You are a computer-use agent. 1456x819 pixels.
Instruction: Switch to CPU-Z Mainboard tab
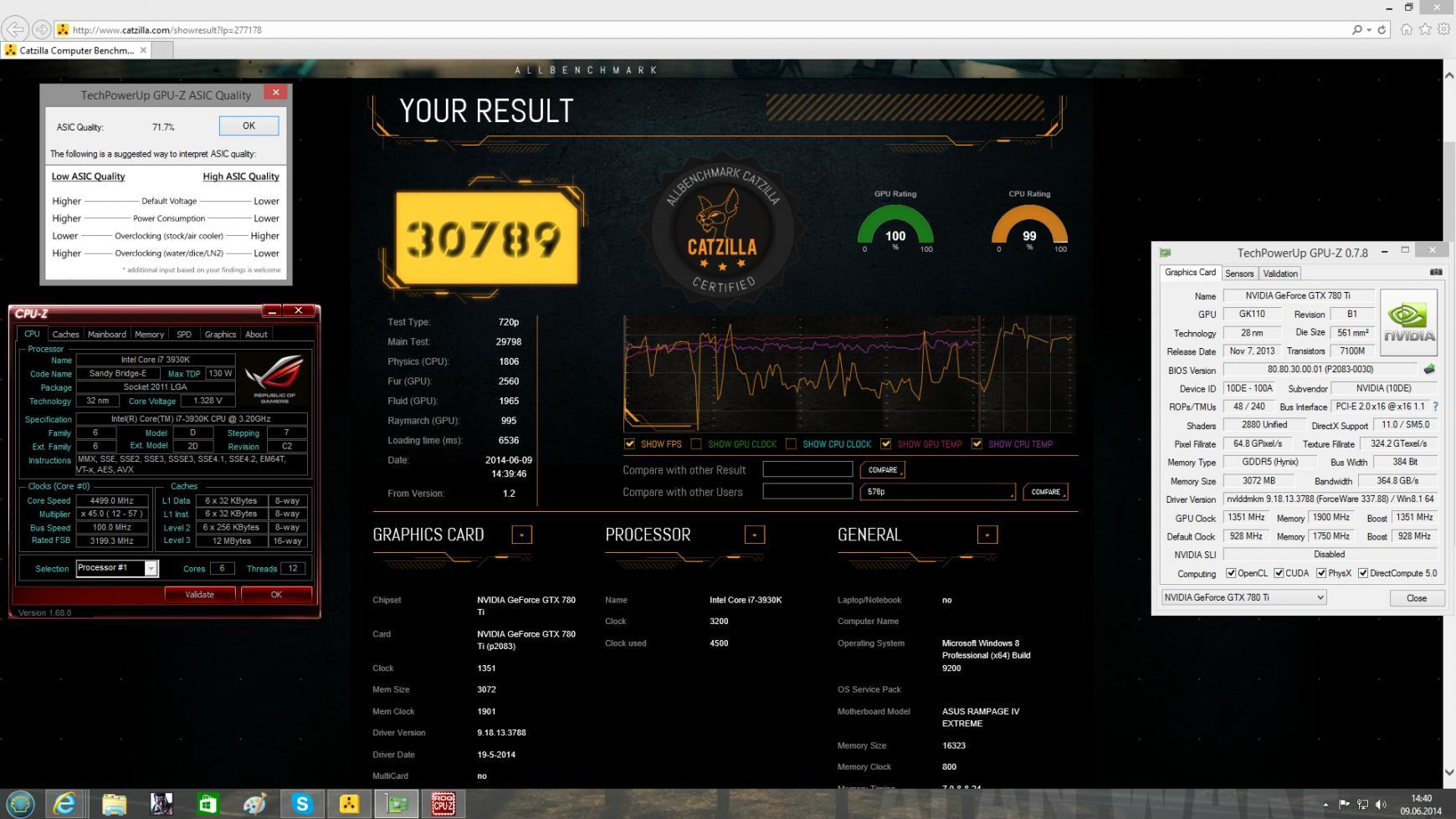point(107,334)
